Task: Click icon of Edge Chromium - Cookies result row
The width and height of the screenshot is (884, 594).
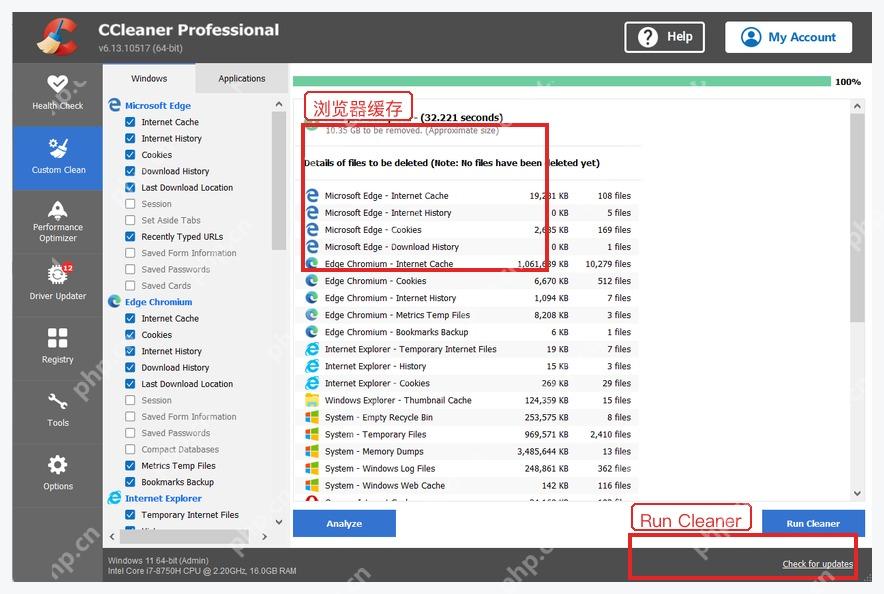Action: click(312, 280)
